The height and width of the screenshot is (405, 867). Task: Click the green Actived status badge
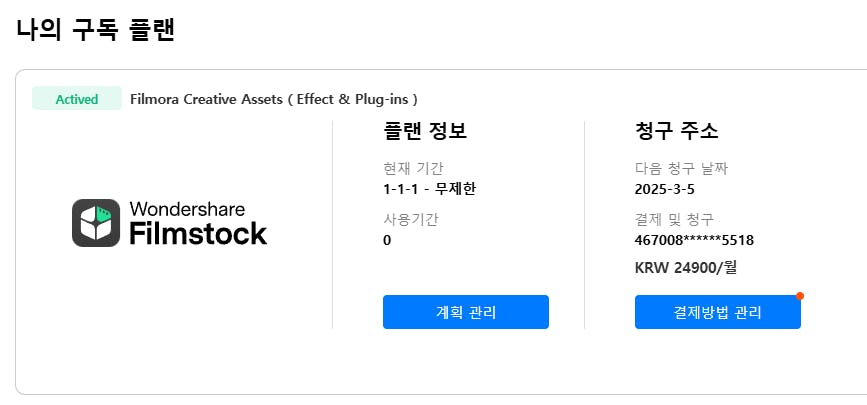(77, 99)
